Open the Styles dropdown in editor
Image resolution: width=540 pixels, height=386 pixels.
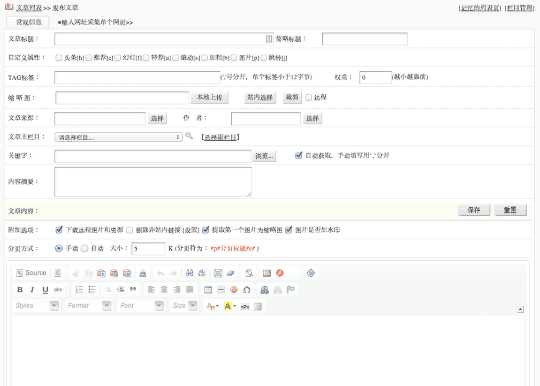click(36, 305)
